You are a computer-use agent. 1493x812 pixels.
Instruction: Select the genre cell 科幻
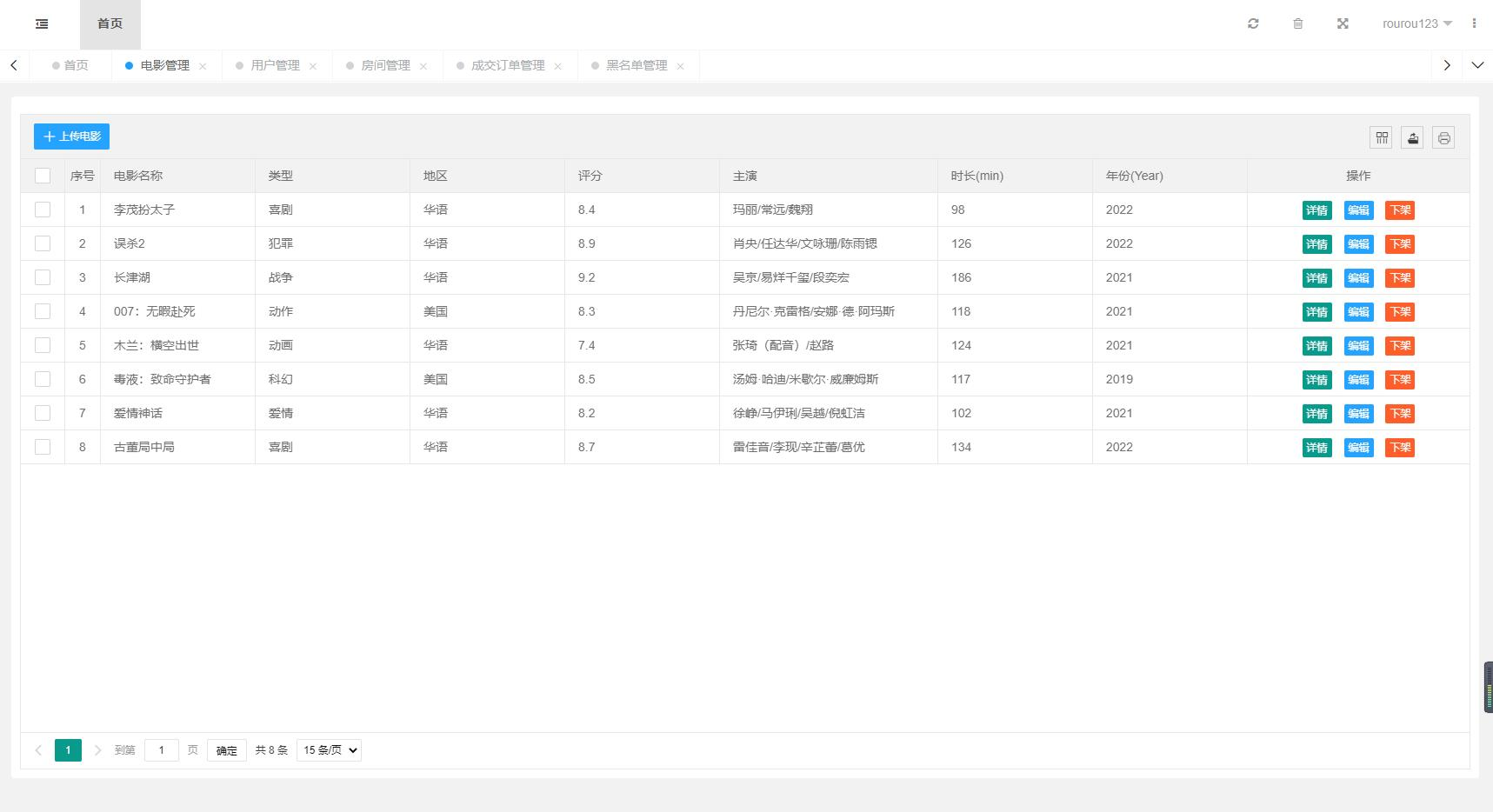[332, 379]
